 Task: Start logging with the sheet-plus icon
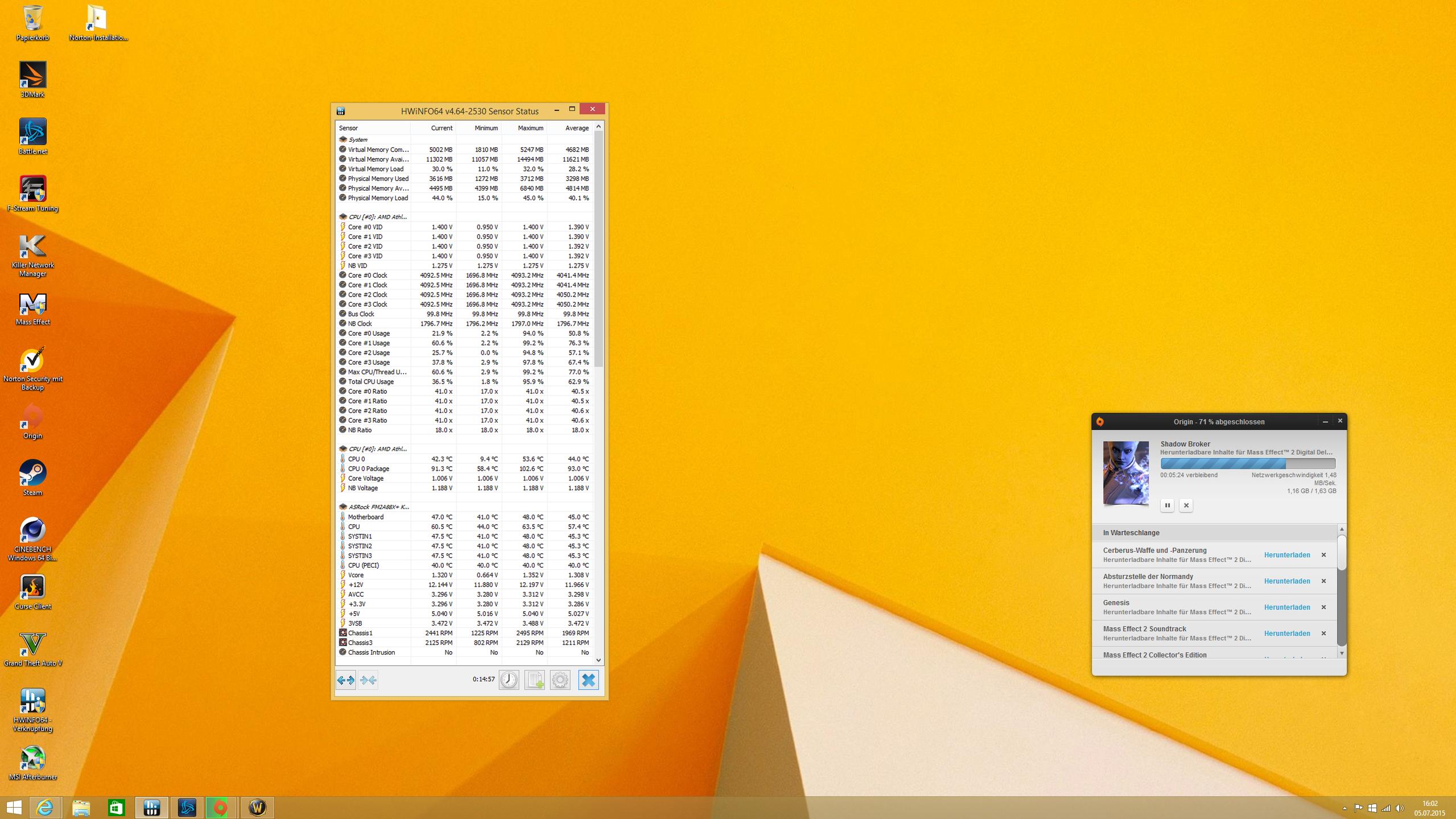534,680
